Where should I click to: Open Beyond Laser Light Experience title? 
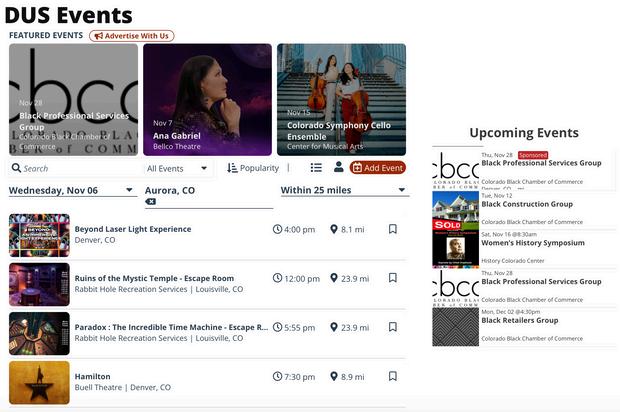133,229
